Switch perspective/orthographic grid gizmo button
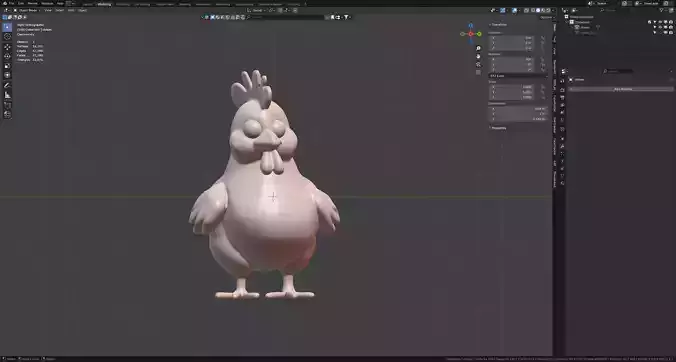676x362 pixels. pos(478,72)
